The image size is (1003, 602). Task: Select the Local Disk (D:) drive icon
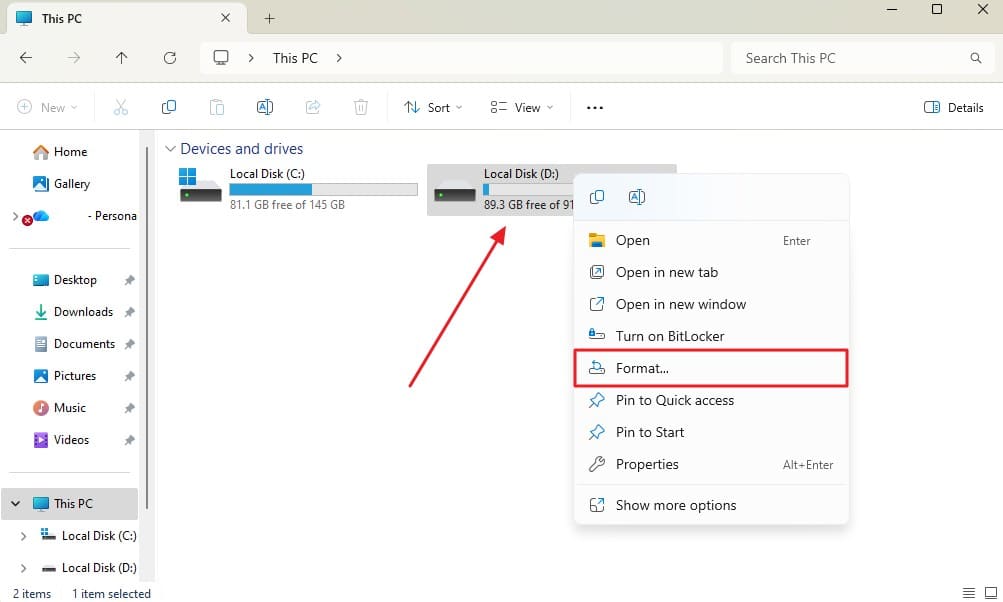tap(454, 191)
